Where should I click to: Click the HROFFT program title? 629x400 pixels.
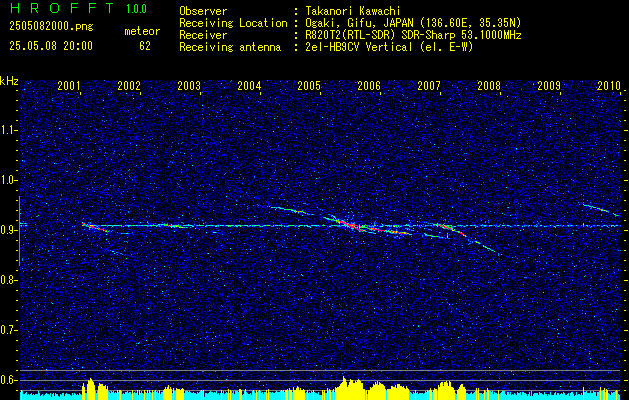tap(62, 8)
